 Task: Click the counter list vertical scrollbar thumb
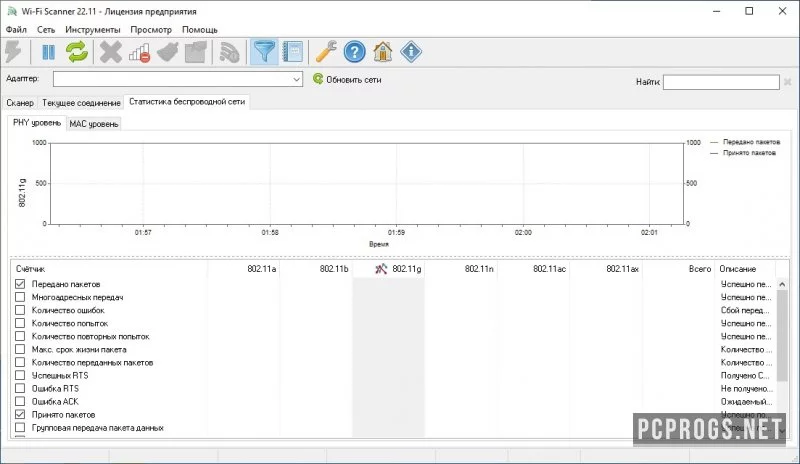(782, 335)
